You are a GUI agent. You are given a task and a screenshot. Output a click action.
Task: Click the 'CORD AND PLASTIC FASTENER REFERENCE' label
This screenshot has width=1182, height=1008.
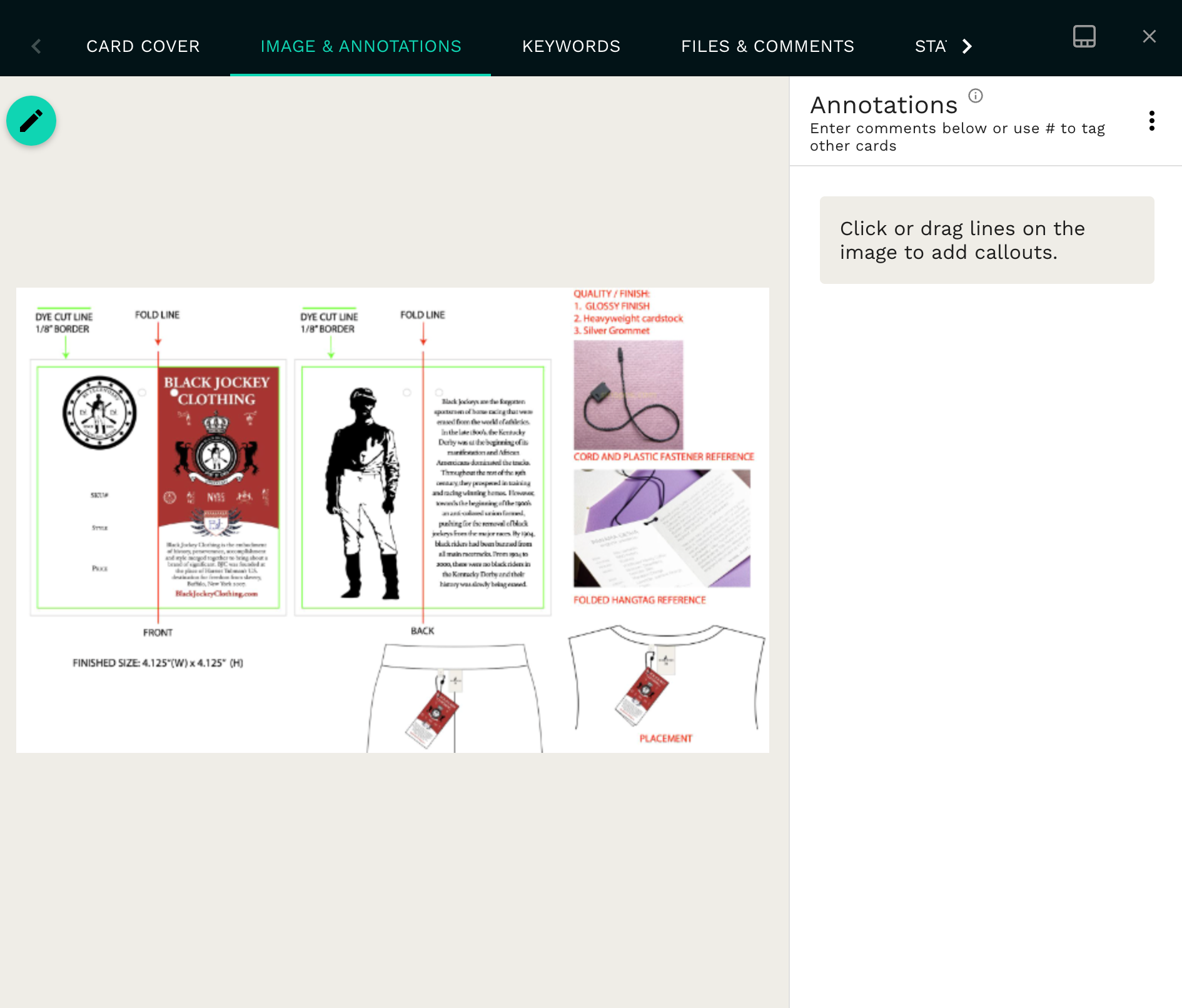[664, 456]
